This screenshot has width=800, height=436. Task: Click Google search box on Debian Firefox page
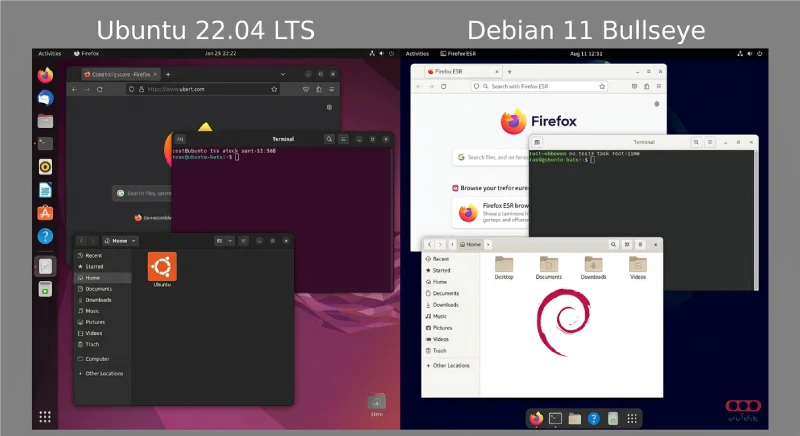(491, 158)
